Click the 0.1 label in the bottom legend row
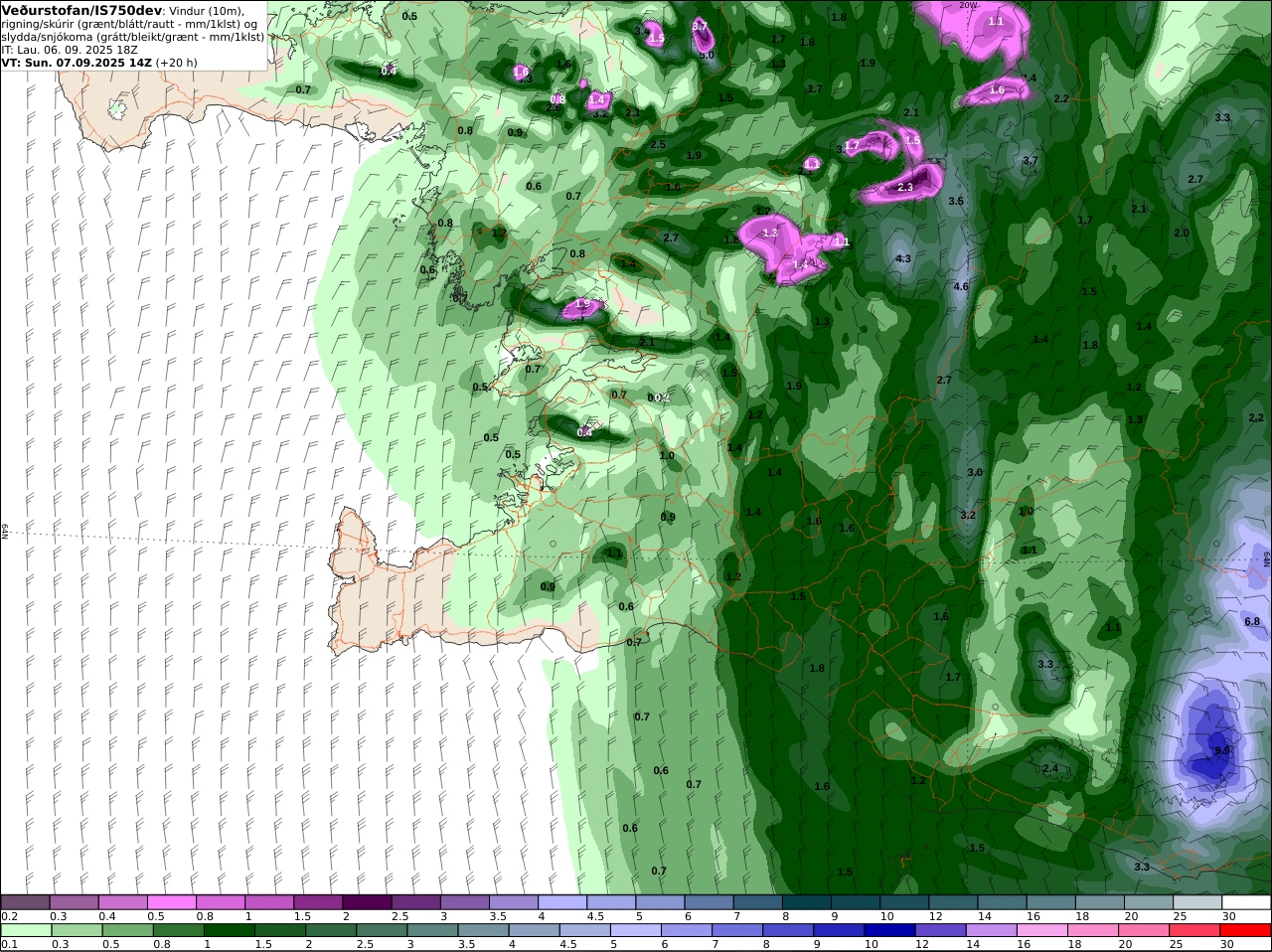 click(10, 944)
